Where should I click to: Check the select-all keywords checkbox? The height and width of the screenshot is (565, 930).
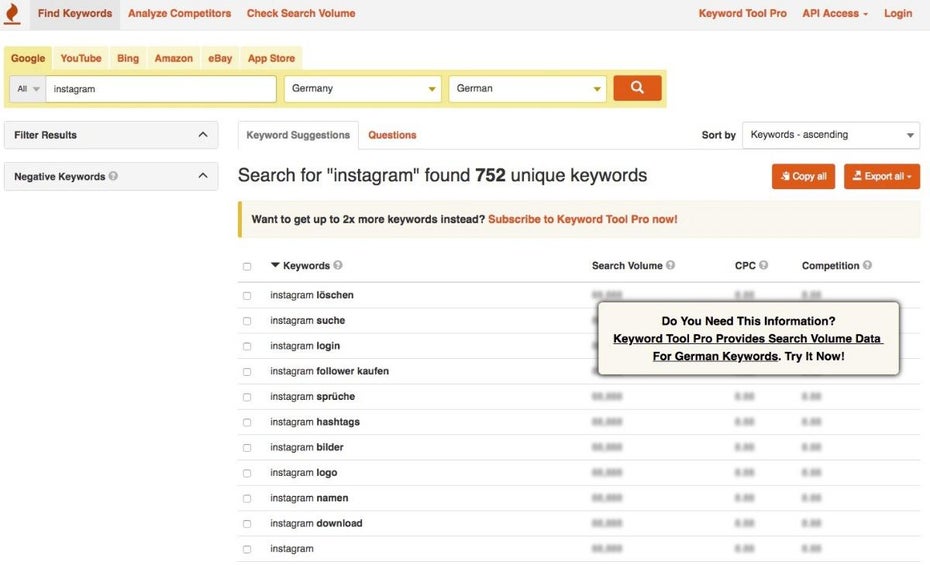[x=247, y=267]
